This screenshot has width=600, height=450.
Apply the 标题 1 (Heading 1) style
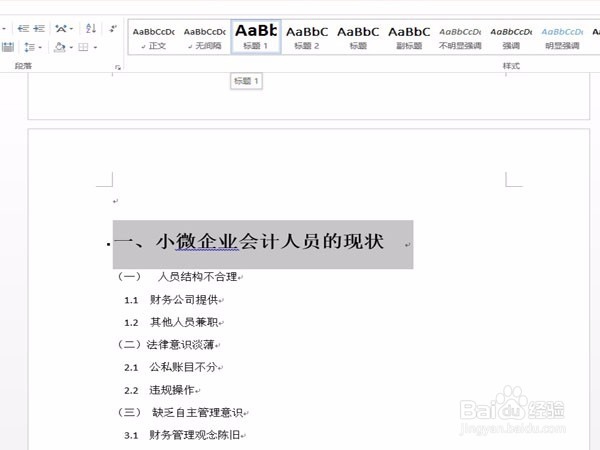coord(256,37)
